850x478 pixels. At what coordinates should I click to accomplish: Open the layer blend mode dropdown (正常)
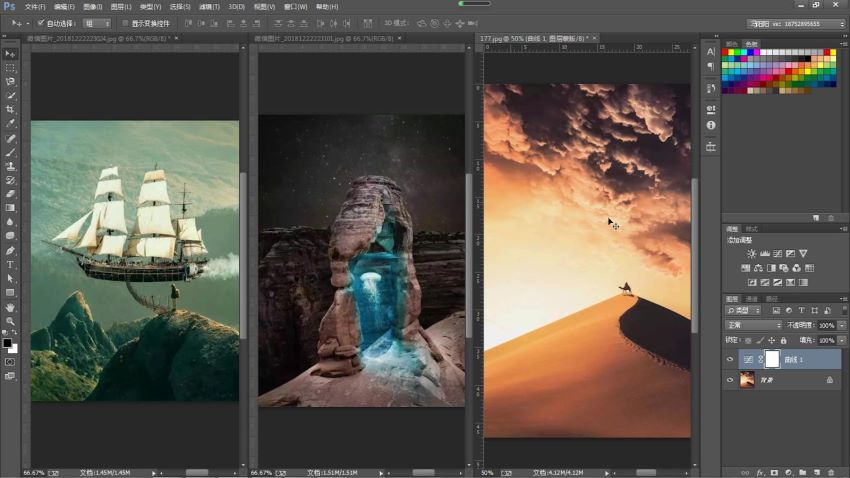(x=753, y=325)
